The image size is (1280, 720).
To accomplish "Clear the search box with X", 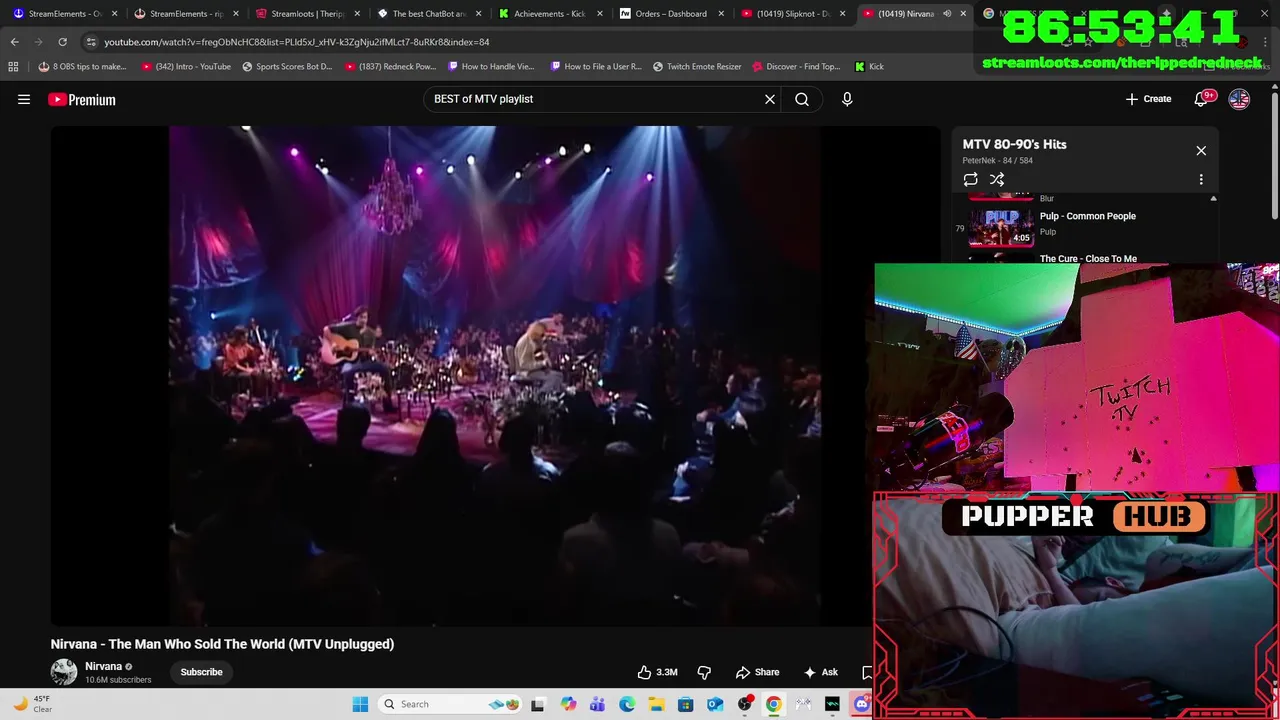I will tap(770, 99).
